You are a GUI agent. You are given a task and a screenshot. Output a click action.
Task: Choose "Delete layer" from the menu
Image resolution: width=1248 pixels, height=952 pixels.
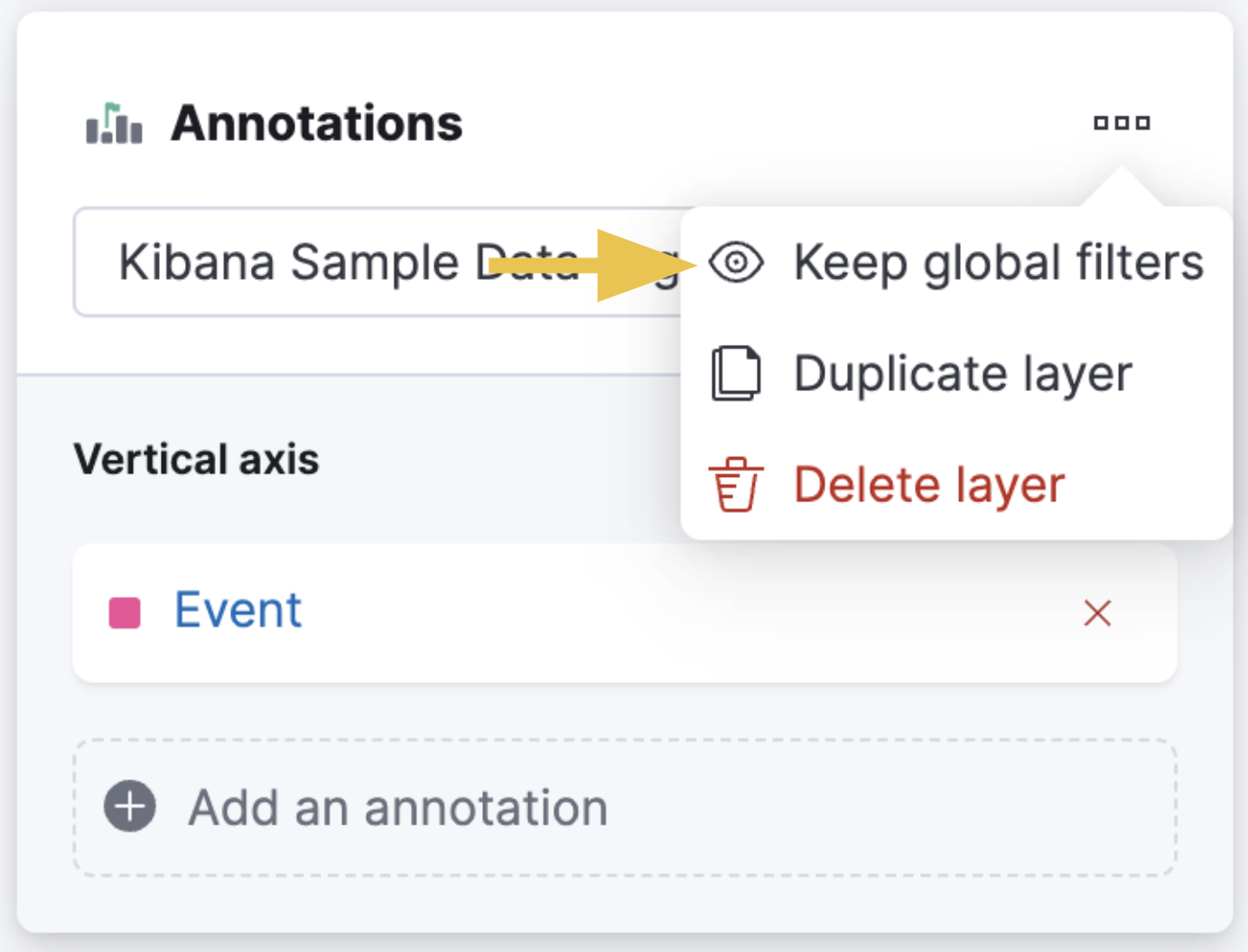coord(928,484)
